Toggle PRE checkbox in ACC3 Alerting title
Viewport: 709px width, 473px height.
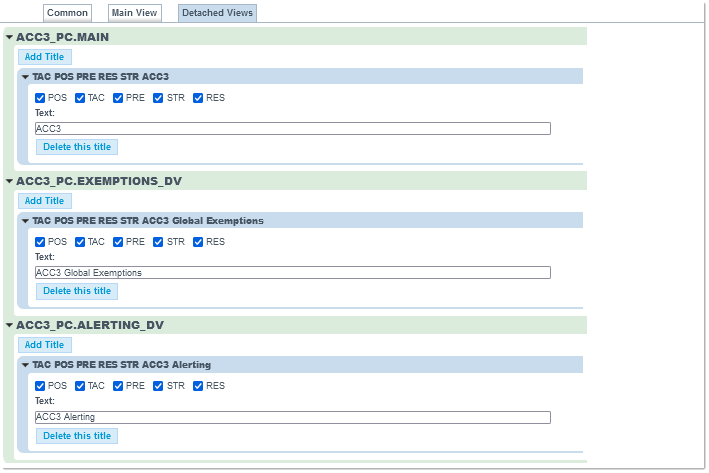point(119,386)
